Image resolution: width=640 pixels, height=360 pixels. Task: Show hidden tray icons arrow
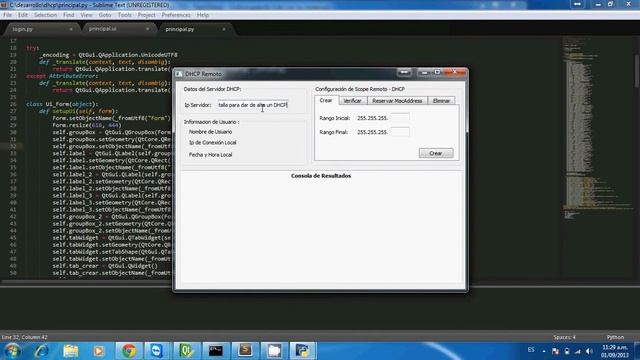coord(544,351)
